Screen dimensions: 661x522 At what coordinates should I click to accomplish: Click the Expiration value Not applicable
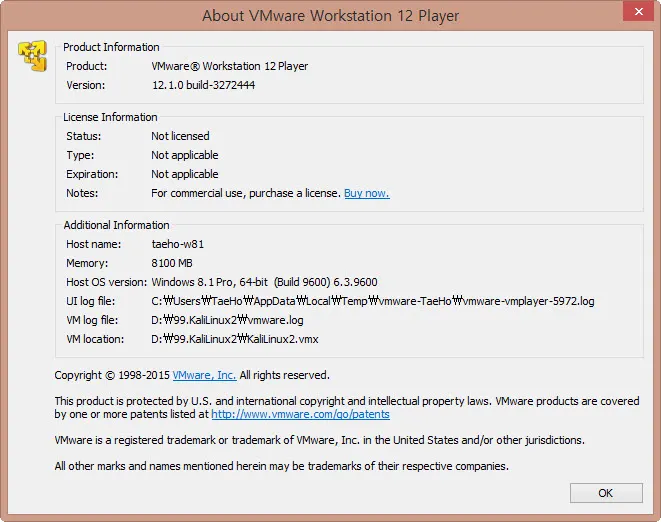[185, 174]
